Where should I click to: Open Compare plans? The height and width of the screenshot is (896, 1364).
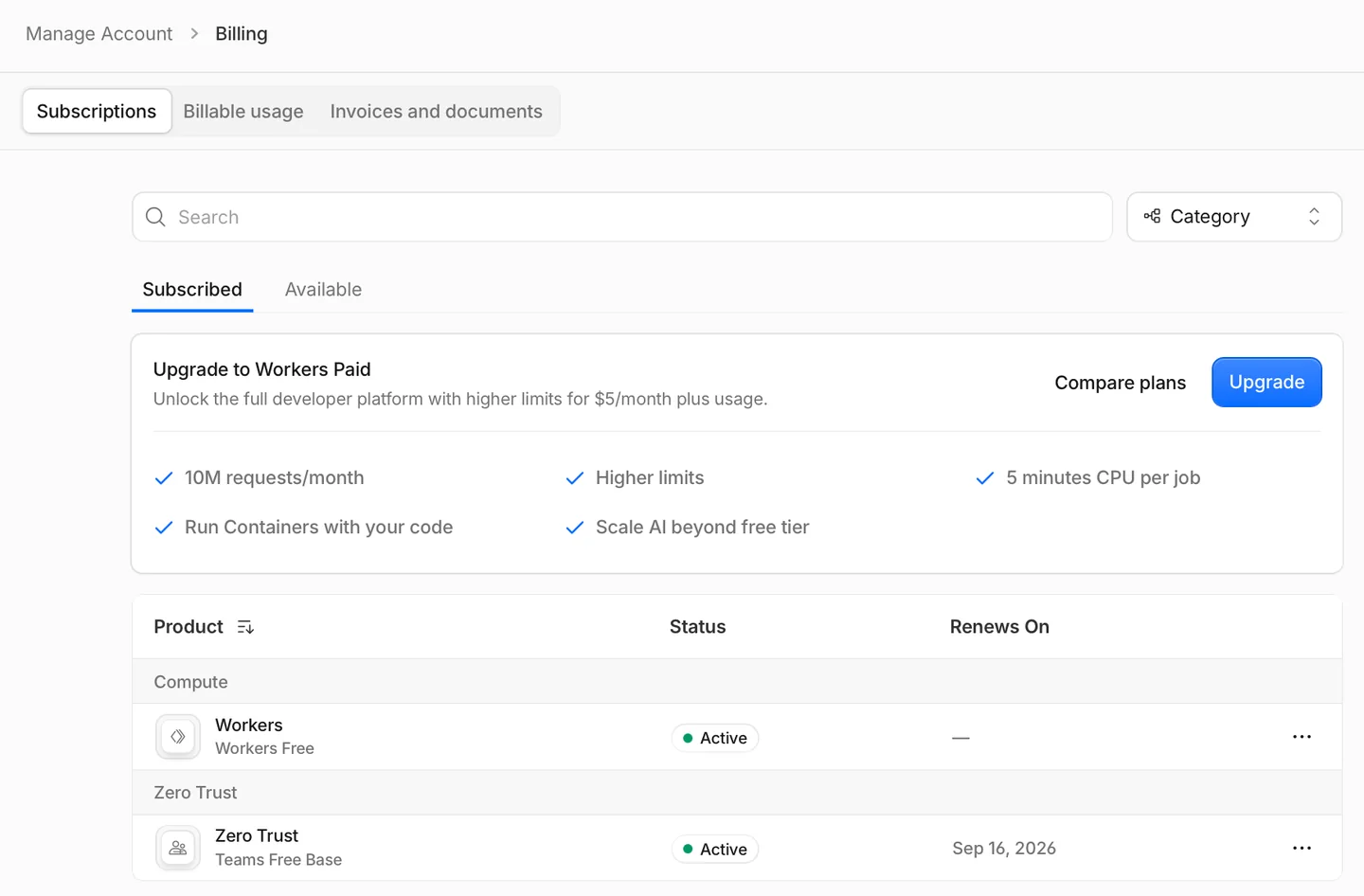pyautogui.click(x=1120, y=383)
